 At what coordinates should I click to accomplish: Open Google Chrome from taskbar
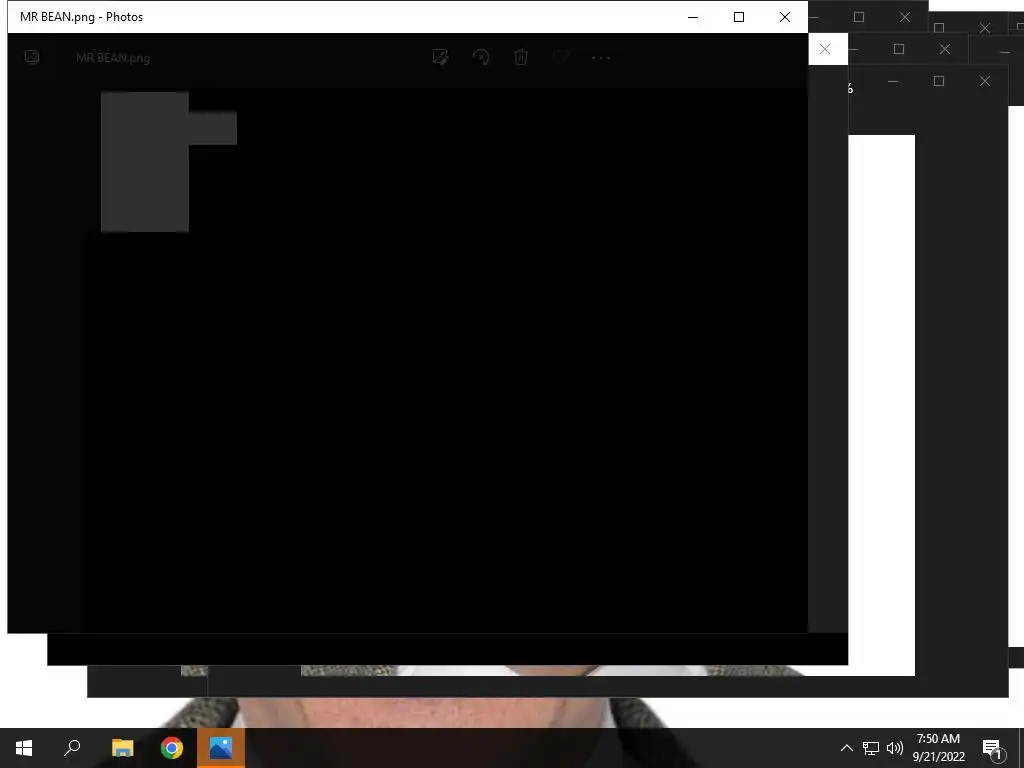tap(172, 748)
